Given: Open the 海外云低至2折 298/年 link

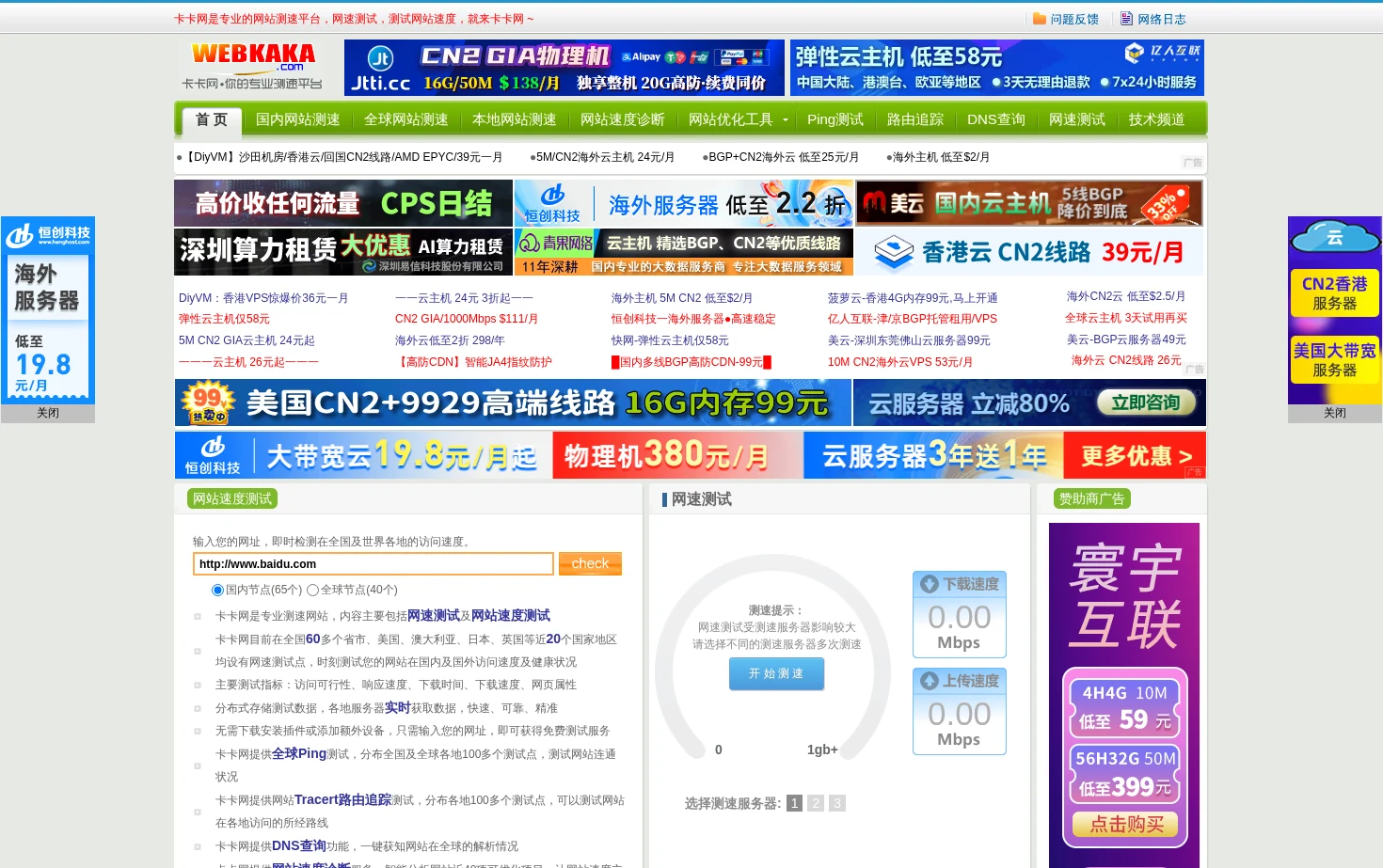Looking at the screenshot, I should (x=450, y=340).
